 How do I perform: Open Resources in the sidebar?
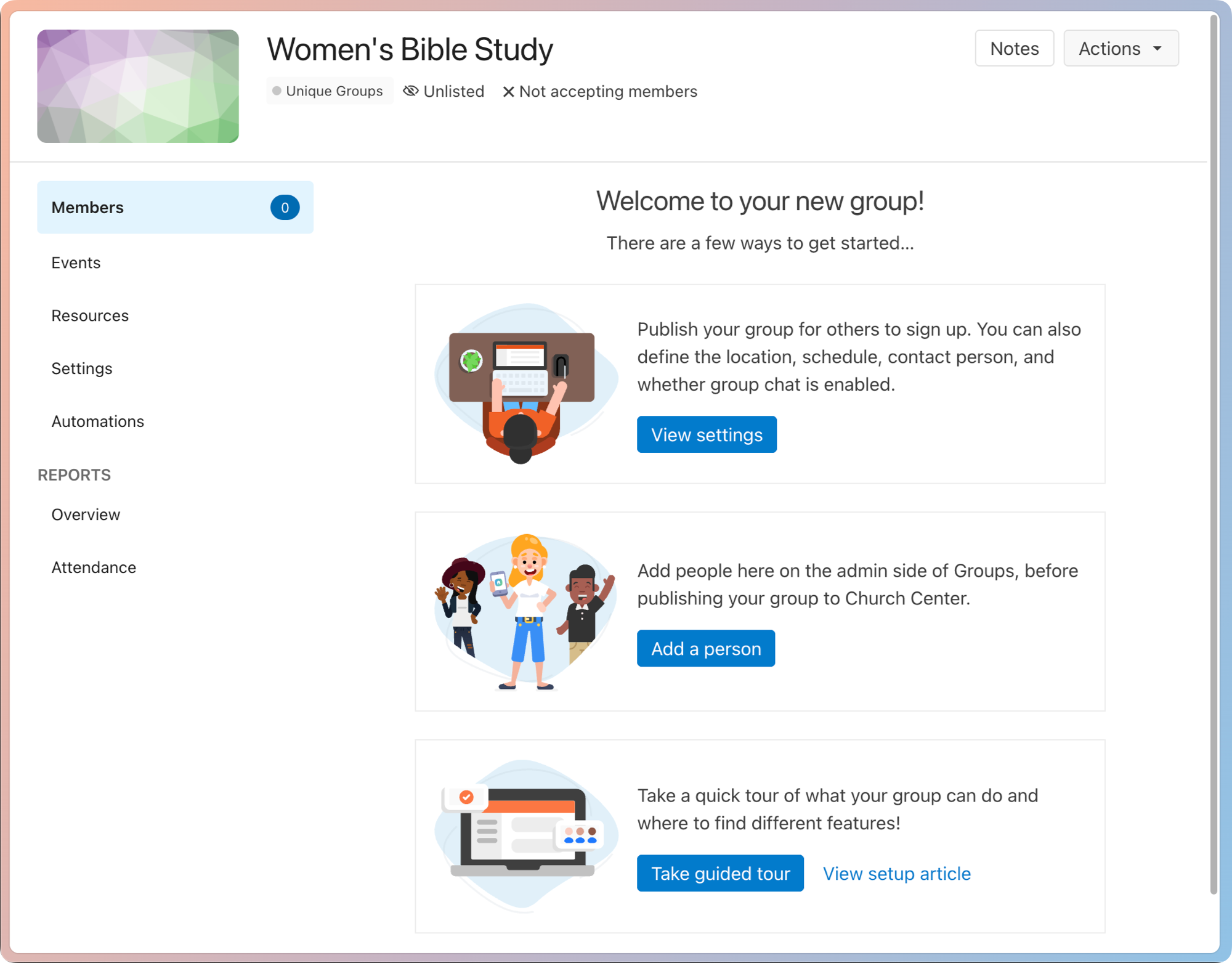tap(90, 315)
